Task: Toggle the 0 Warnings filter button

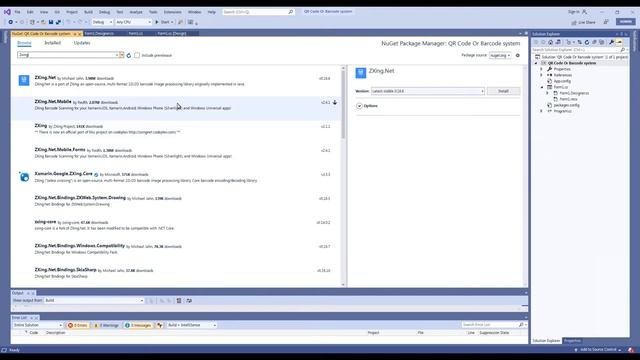Action: 107,325
